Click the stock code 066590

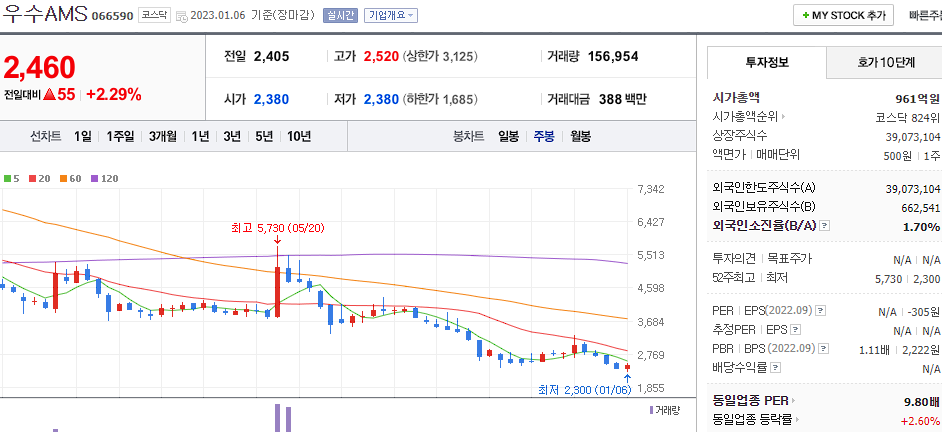pyautogui.click(x=112, y=16)
